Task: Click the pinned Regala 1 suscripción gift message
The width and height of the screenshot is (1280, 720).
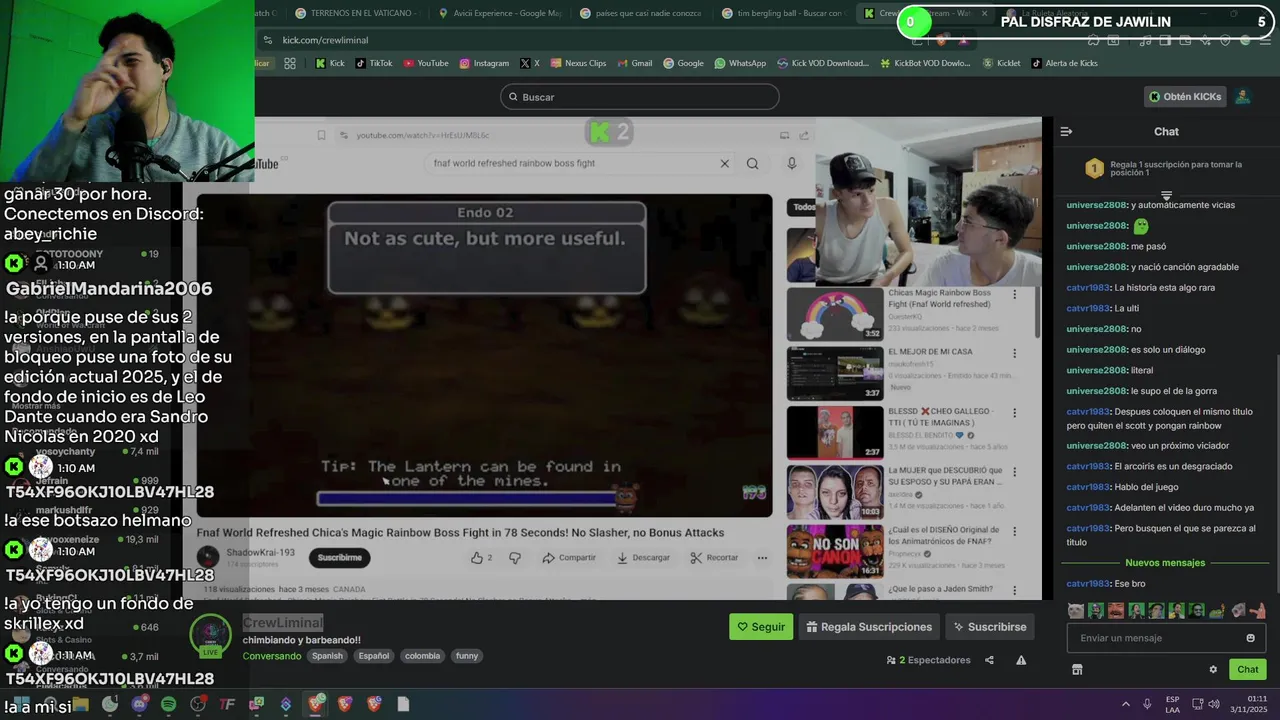Action: tap(1165, 169)
